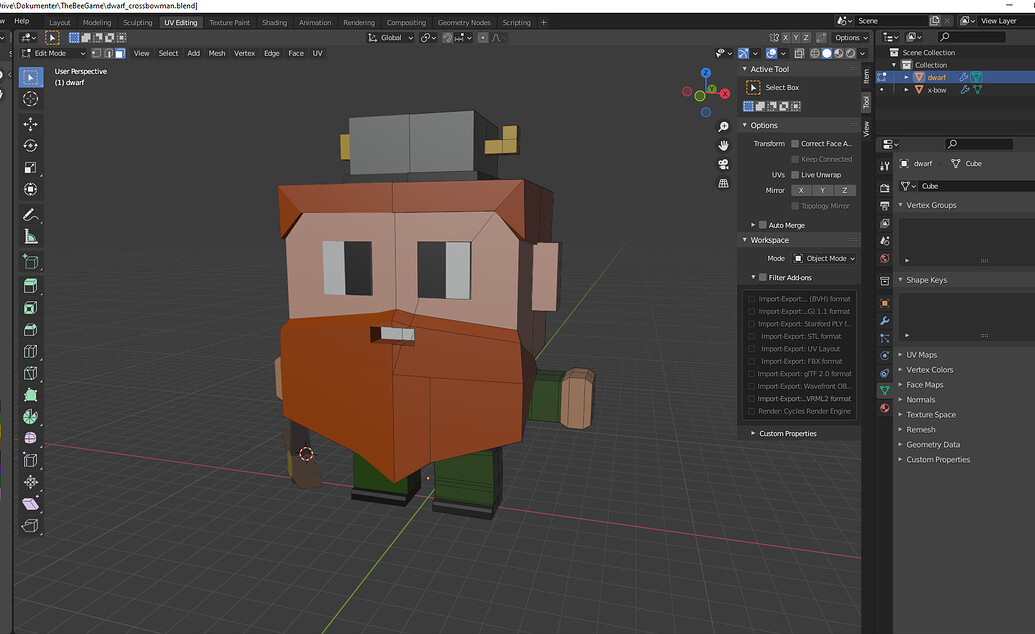Select the Edge Slide tool

click(30, 460)
